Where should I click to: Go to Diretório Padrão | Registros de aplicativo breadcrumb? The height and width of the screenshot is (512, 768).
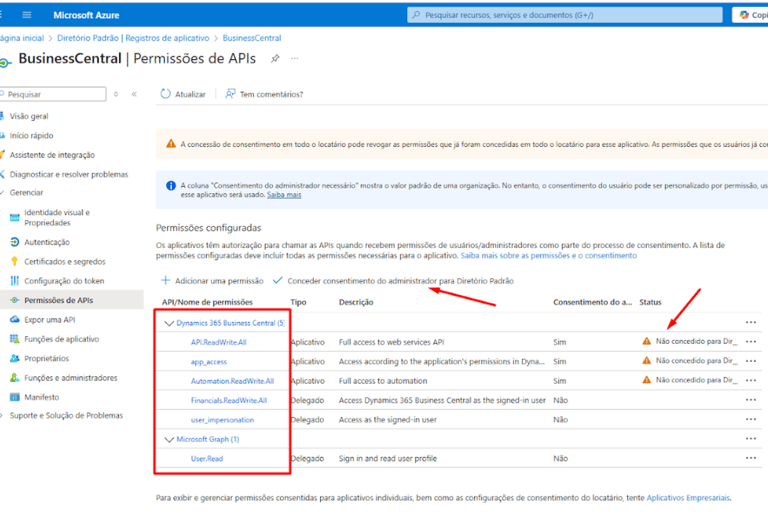click(x=133, y=38)
